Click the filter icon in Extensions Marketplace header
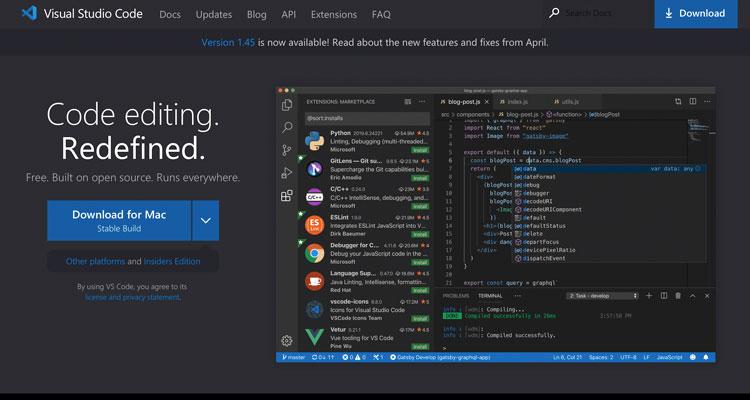This screenshot has width=750, height=400. pyautogui.click(x=408, y=101)
